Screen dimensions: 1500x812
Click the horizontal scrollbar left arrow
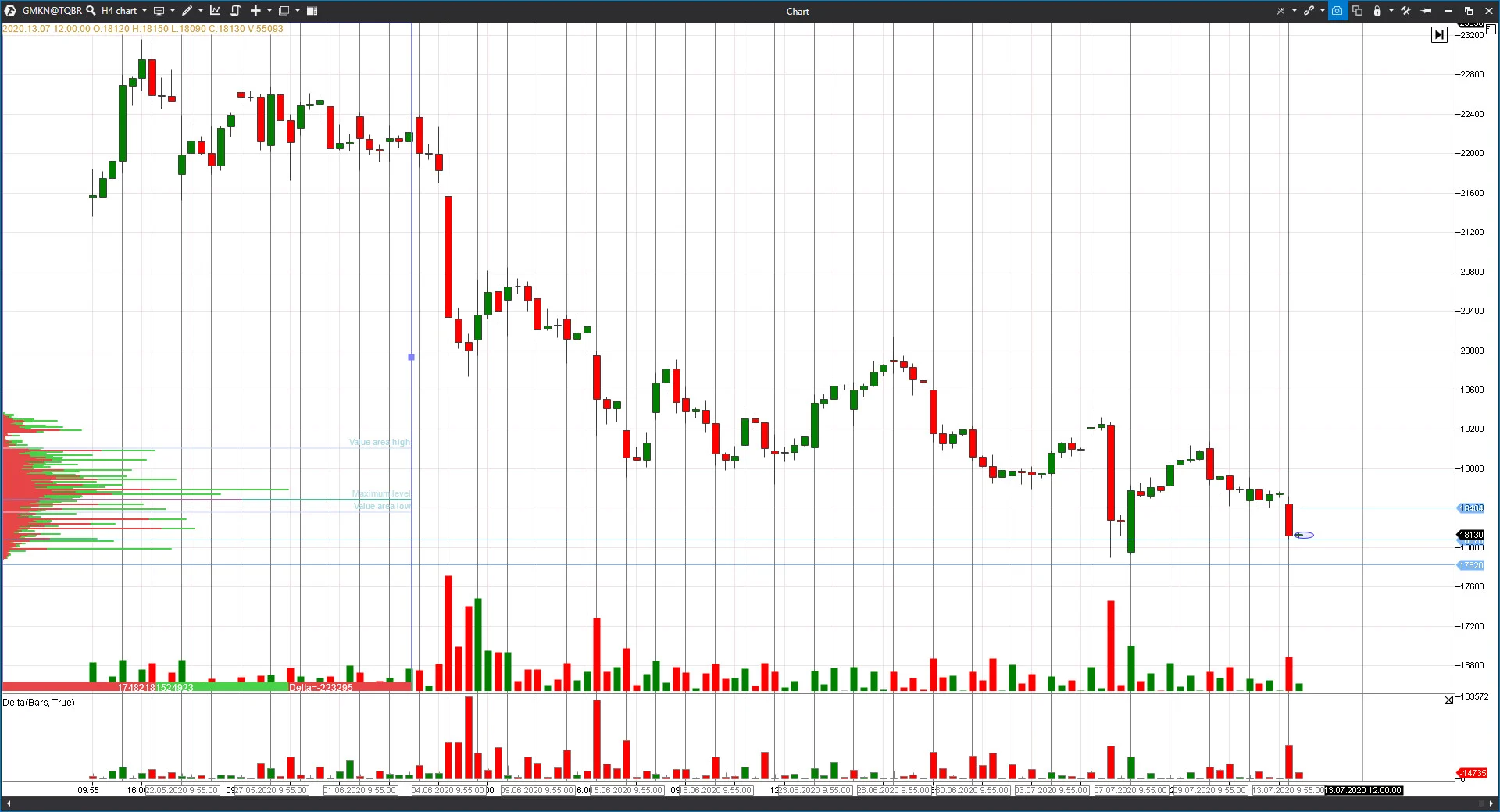click(x=8, y=803)
